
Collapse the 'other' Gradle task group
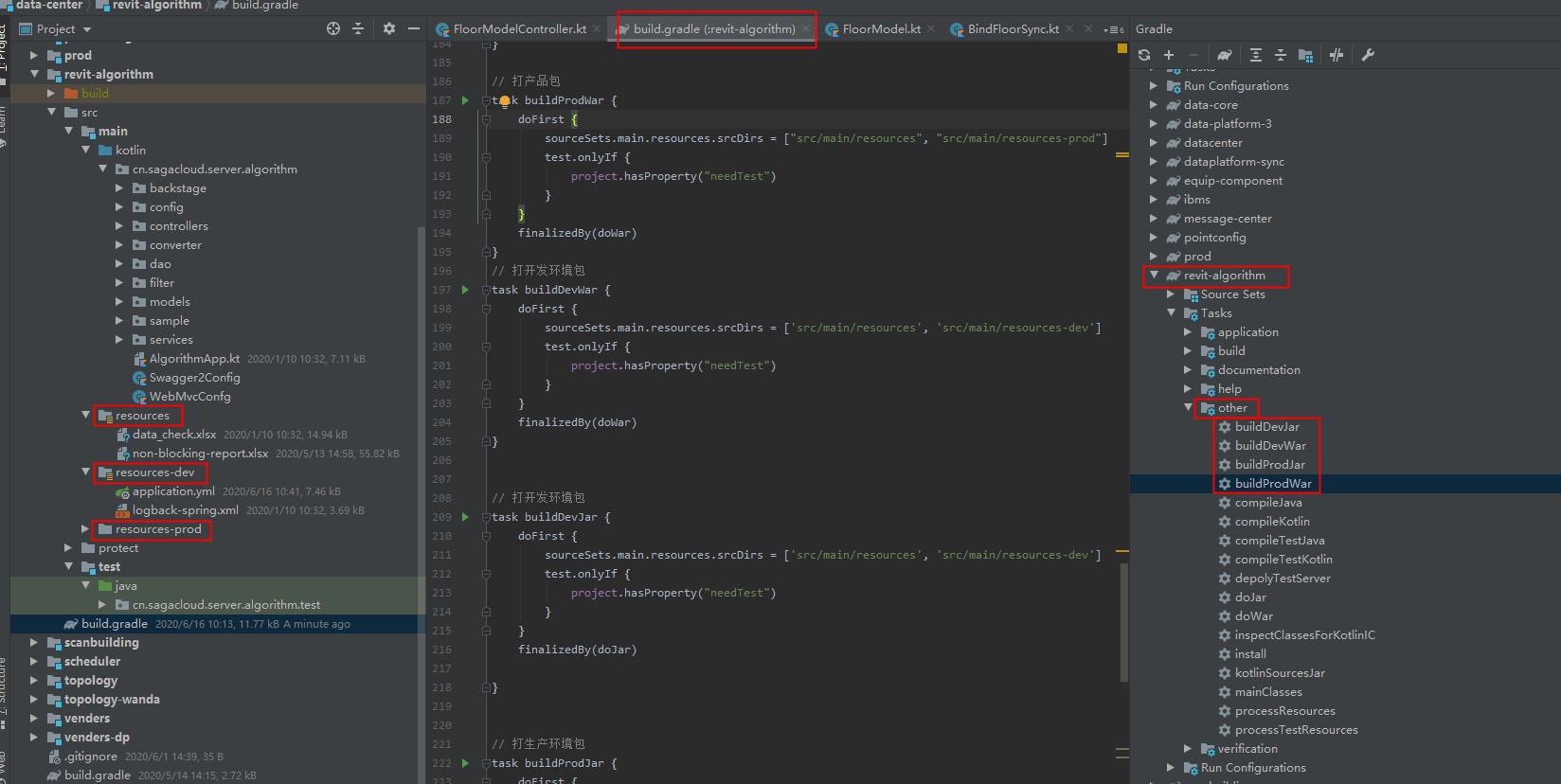tap(1188, 408)
